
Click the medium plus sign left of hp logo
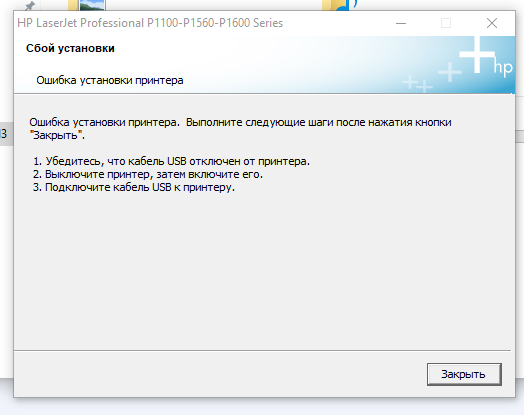(450, 72)
